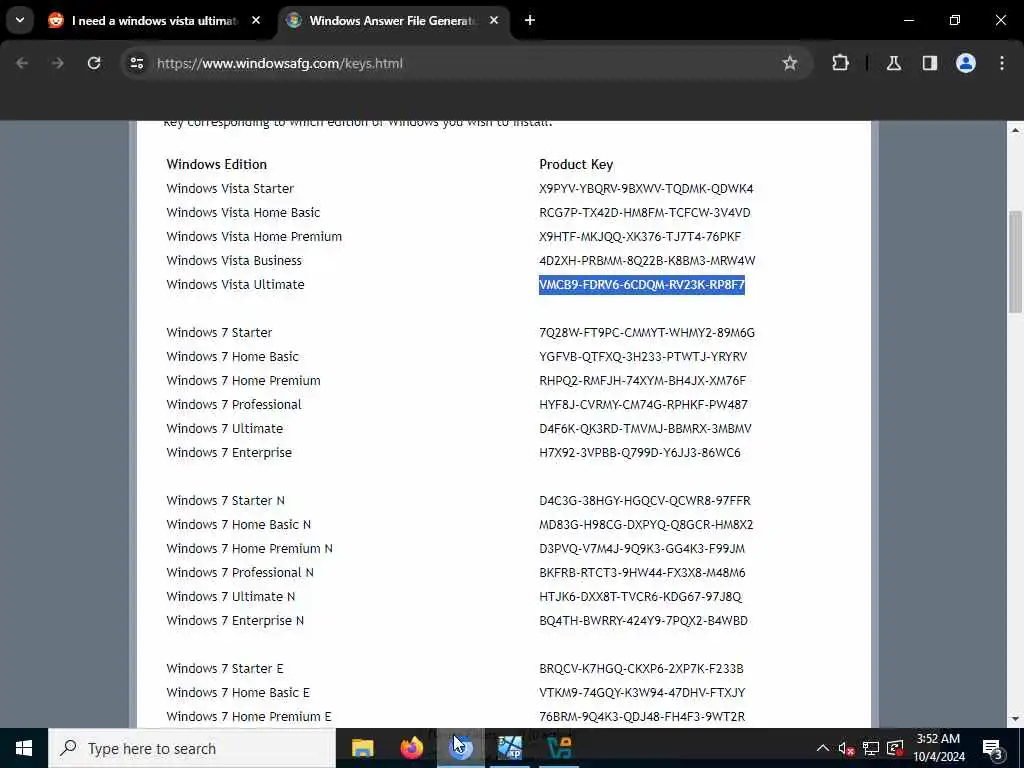This screenshot has width=1024, height=768.
Task: Open the XP-labeled taskbar app icon
Action: tap(510, 748)
